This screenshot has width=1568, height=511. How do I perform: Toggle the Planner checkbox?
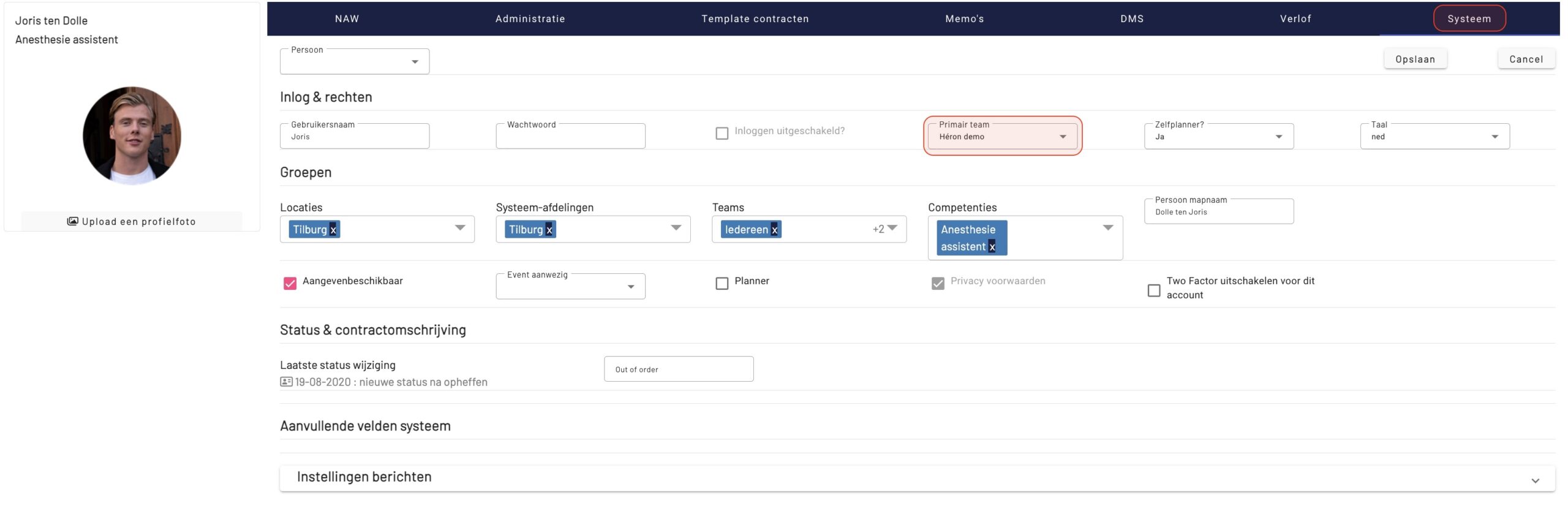722,283
